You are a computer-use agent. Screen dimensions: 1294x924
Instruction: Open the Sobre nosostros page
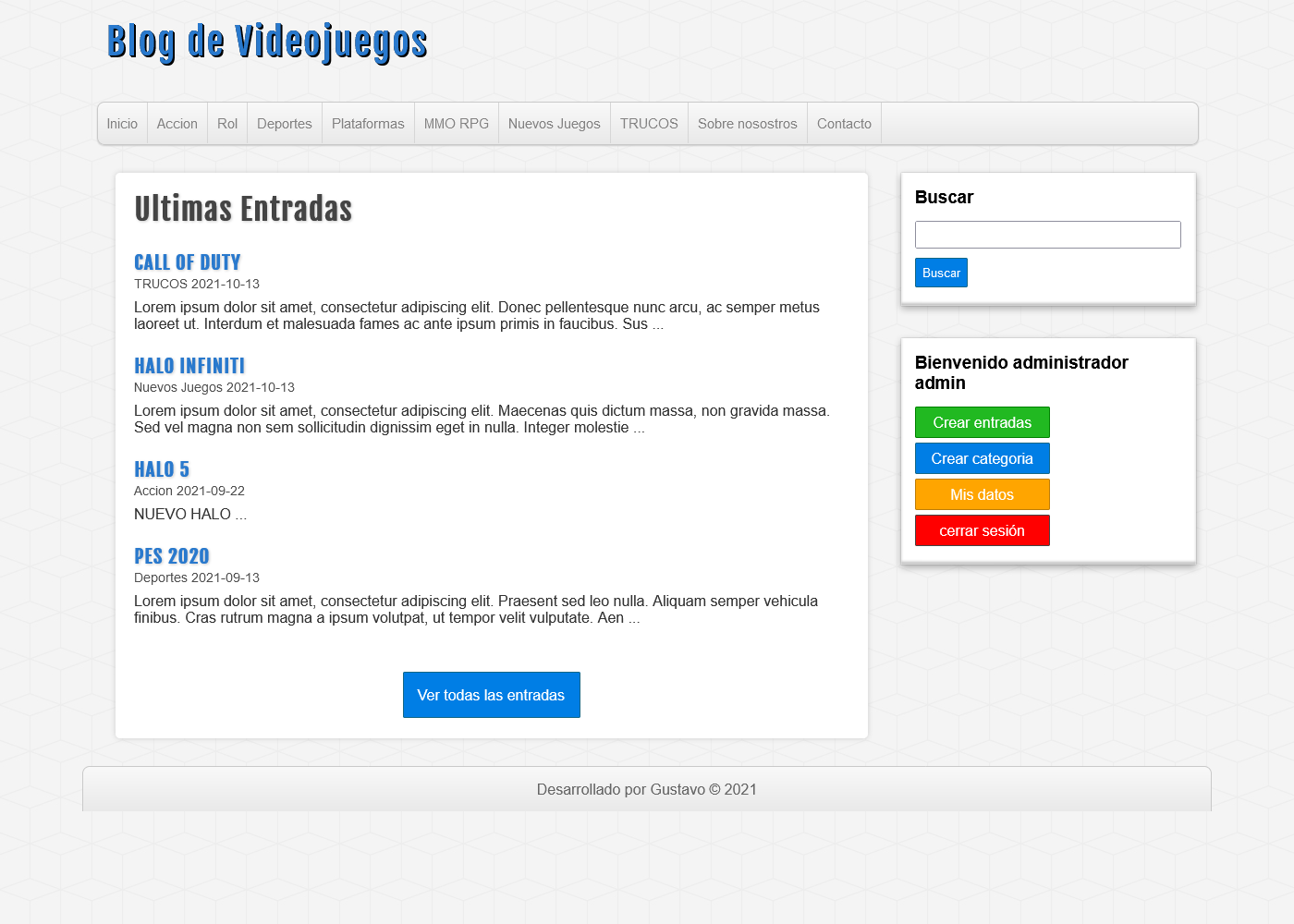click(748, 124)
